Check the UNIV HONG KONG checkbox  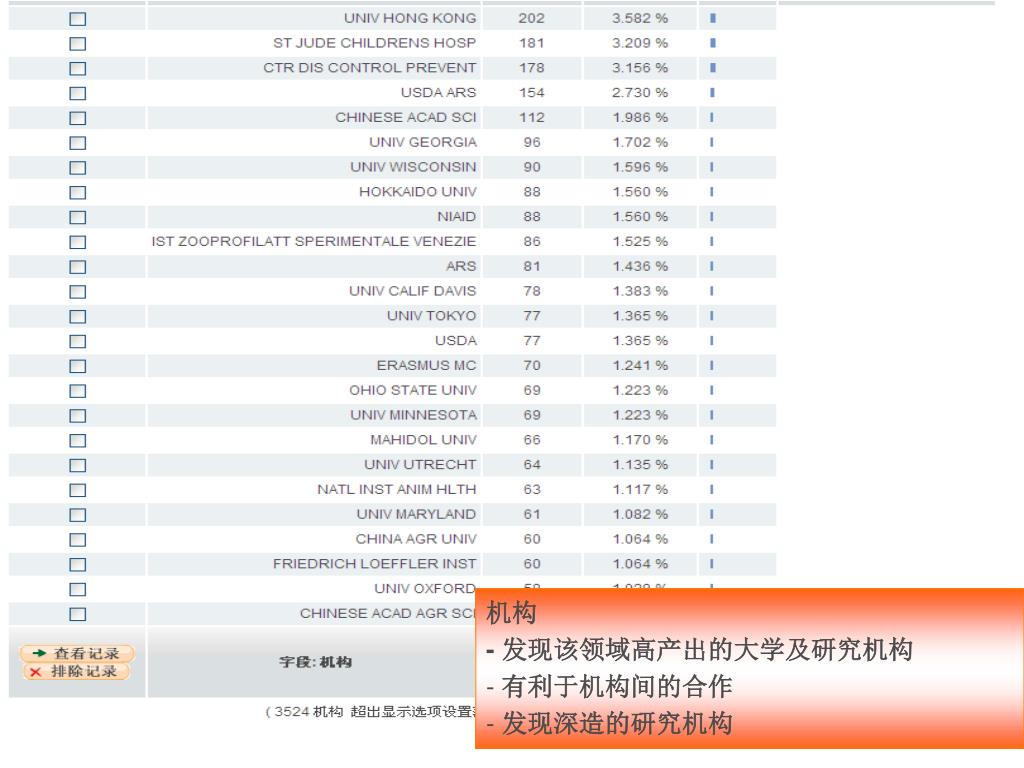78,19
